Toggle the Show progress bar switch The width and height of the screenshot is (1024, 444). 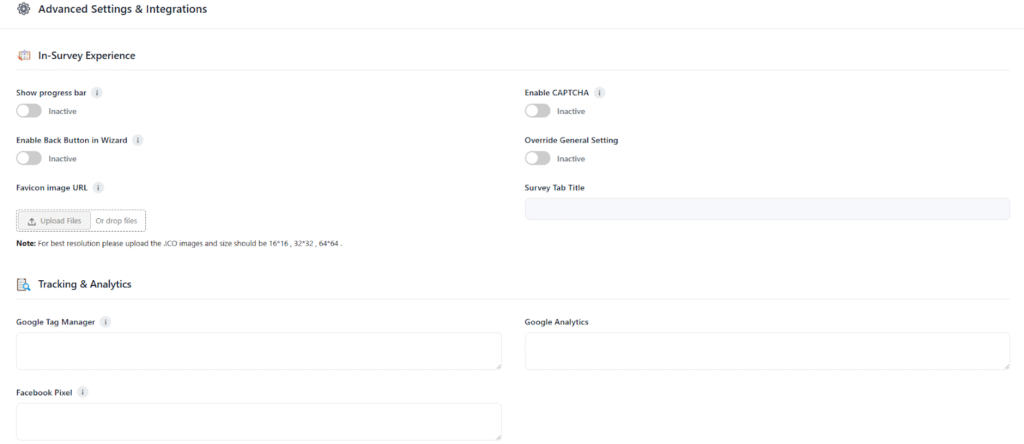29,111
